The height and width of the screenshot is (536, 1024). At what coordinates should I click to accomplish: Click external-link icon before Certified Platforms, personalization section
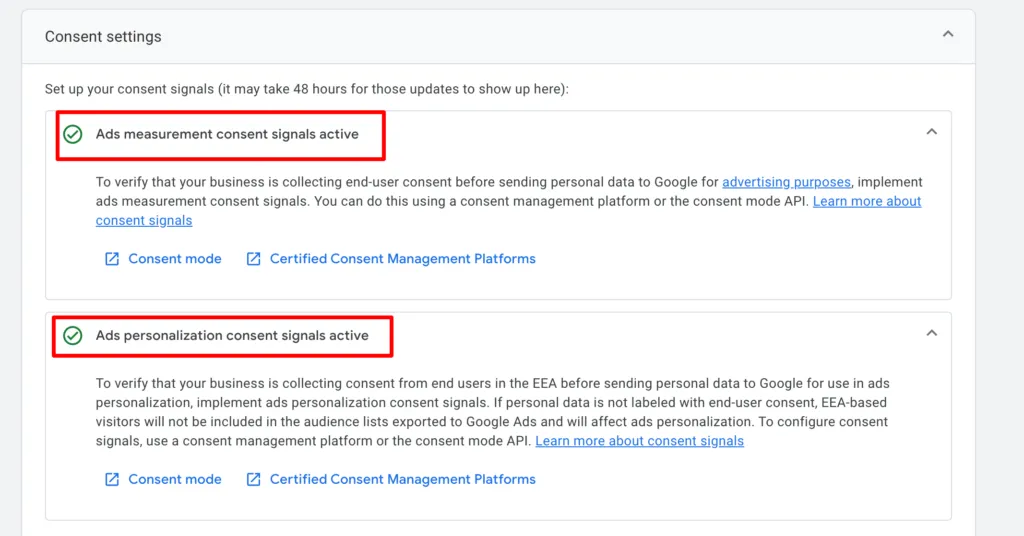(x=253, y=480)
